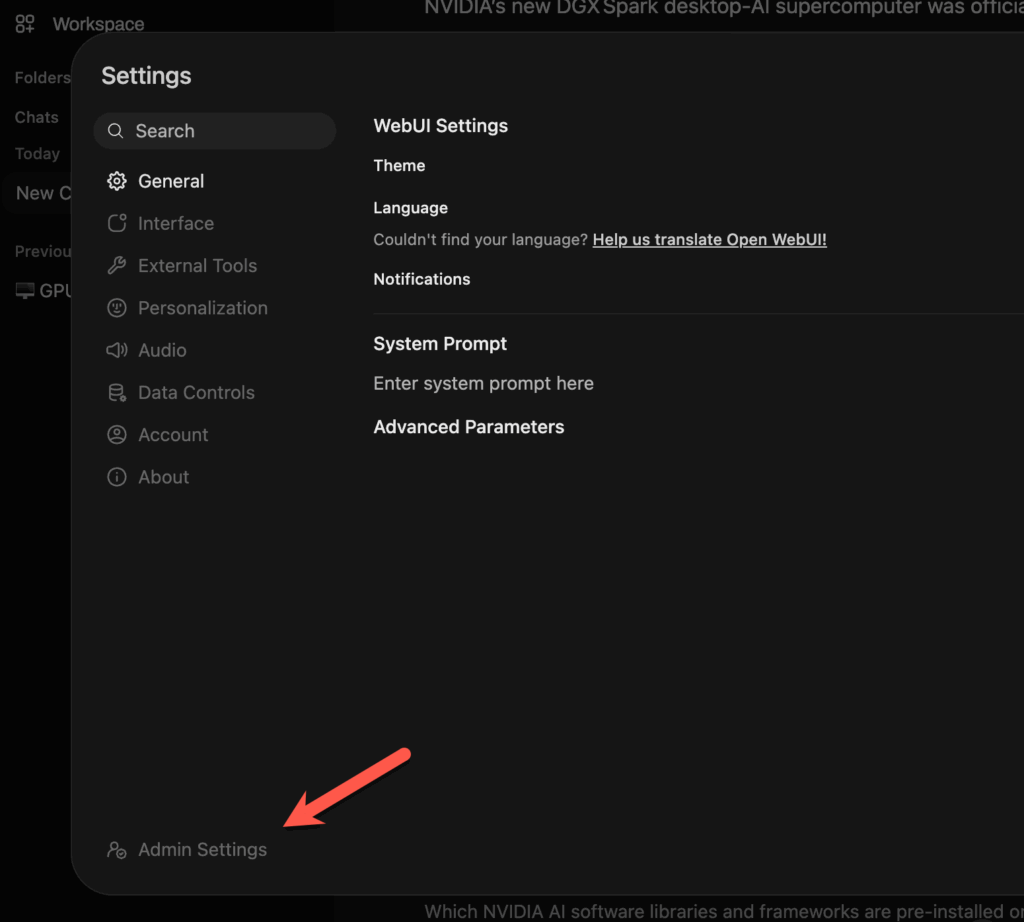
Task: Follow the Help us translate Open WebUI link
Action: pos(709,240)
